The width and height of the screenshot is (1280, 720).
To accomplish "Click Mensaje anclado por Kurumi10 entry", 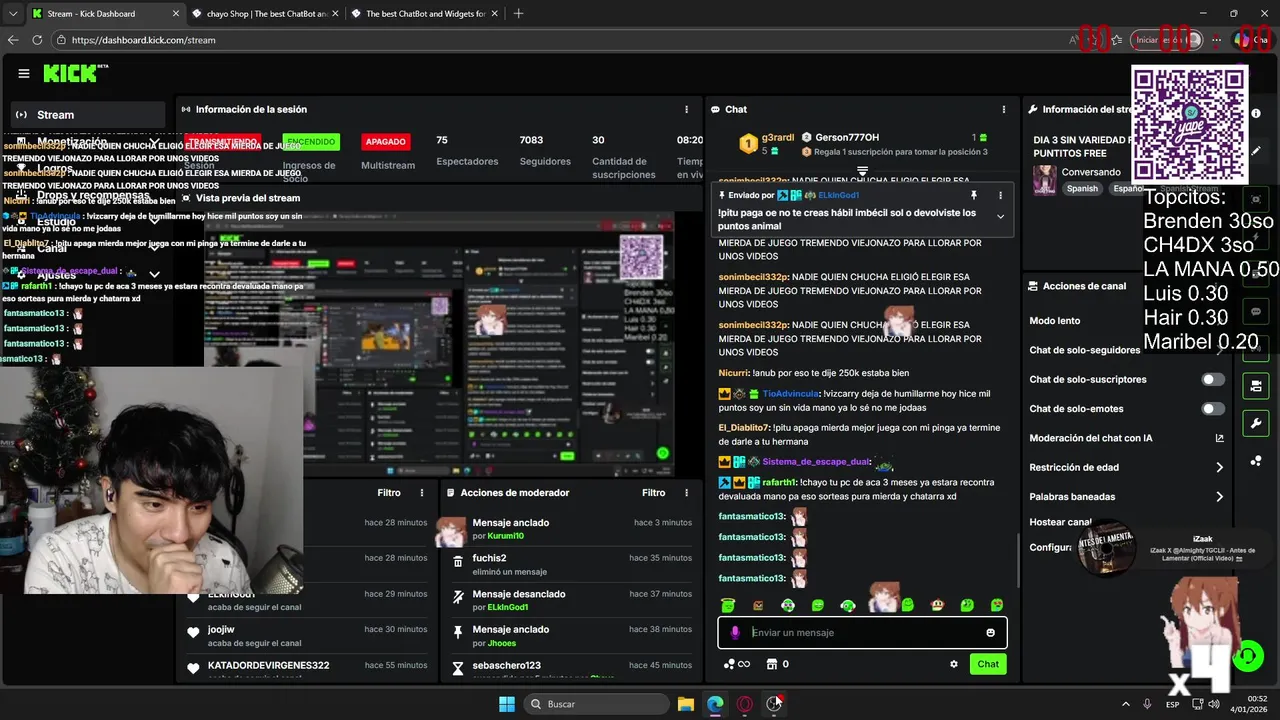I will click(571, 529).
